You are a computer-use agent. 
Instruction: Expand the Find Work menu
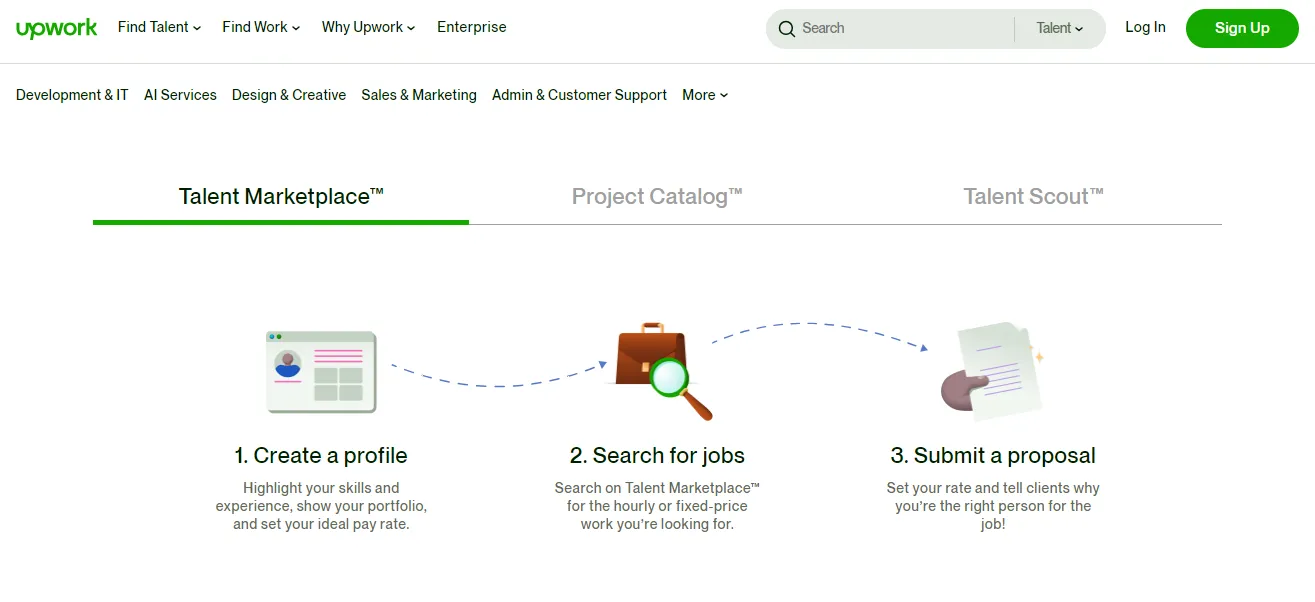261,27
